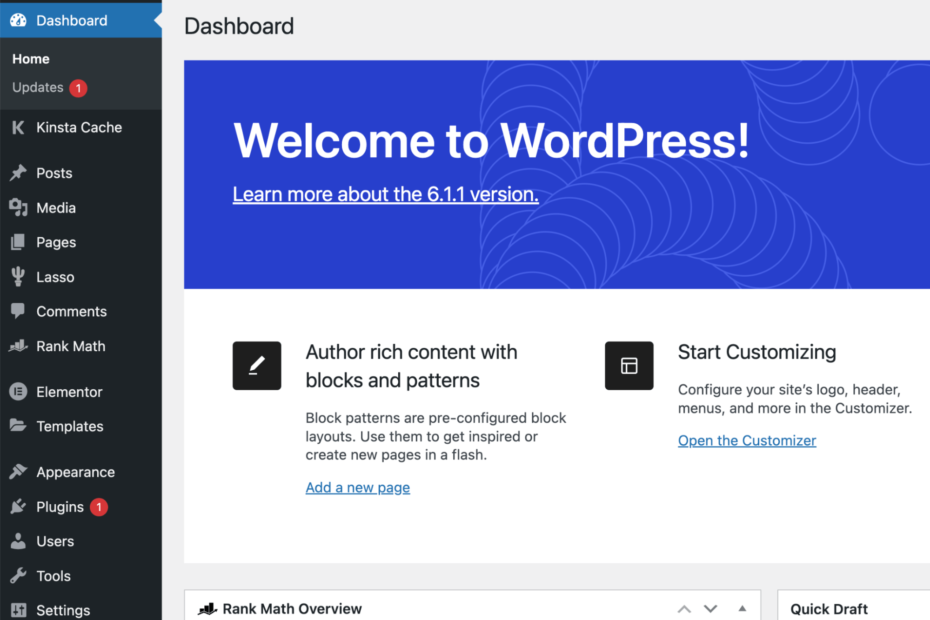The width and height of the screenshot is (930, 620).
Task: Click the Pages stack icon
Action: [x=18, y=242]
